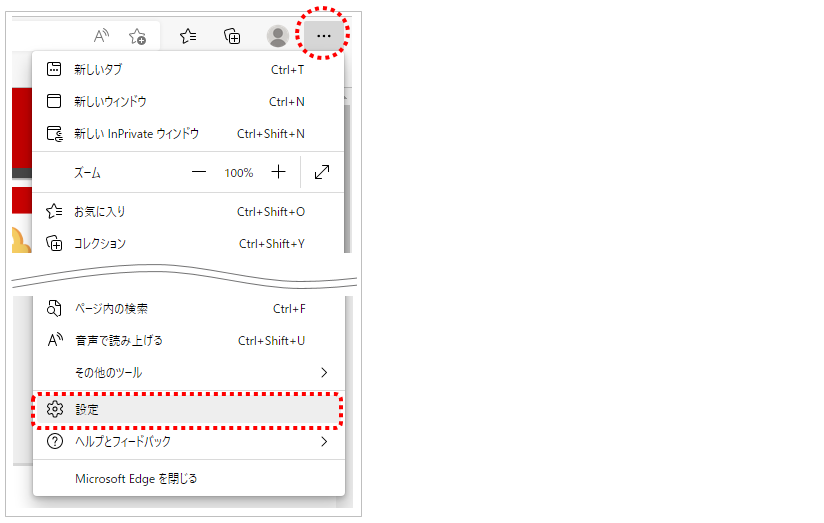Viewport: 824px width, 523px height.
Task: Click the full screen zoom arrow icon
Action: (322, 172)
